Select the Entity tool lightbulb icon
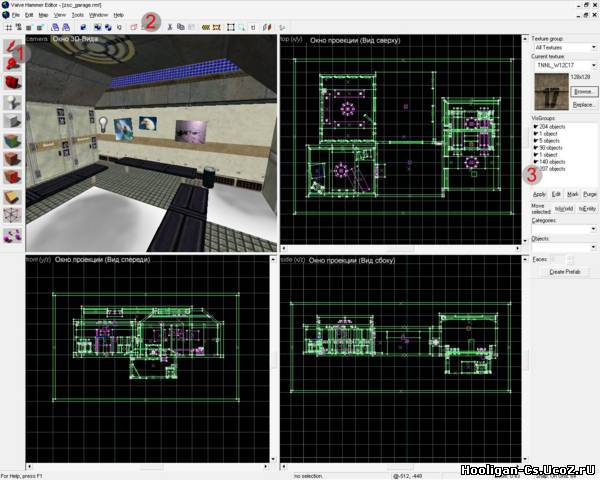 click(x=12, y=103)
